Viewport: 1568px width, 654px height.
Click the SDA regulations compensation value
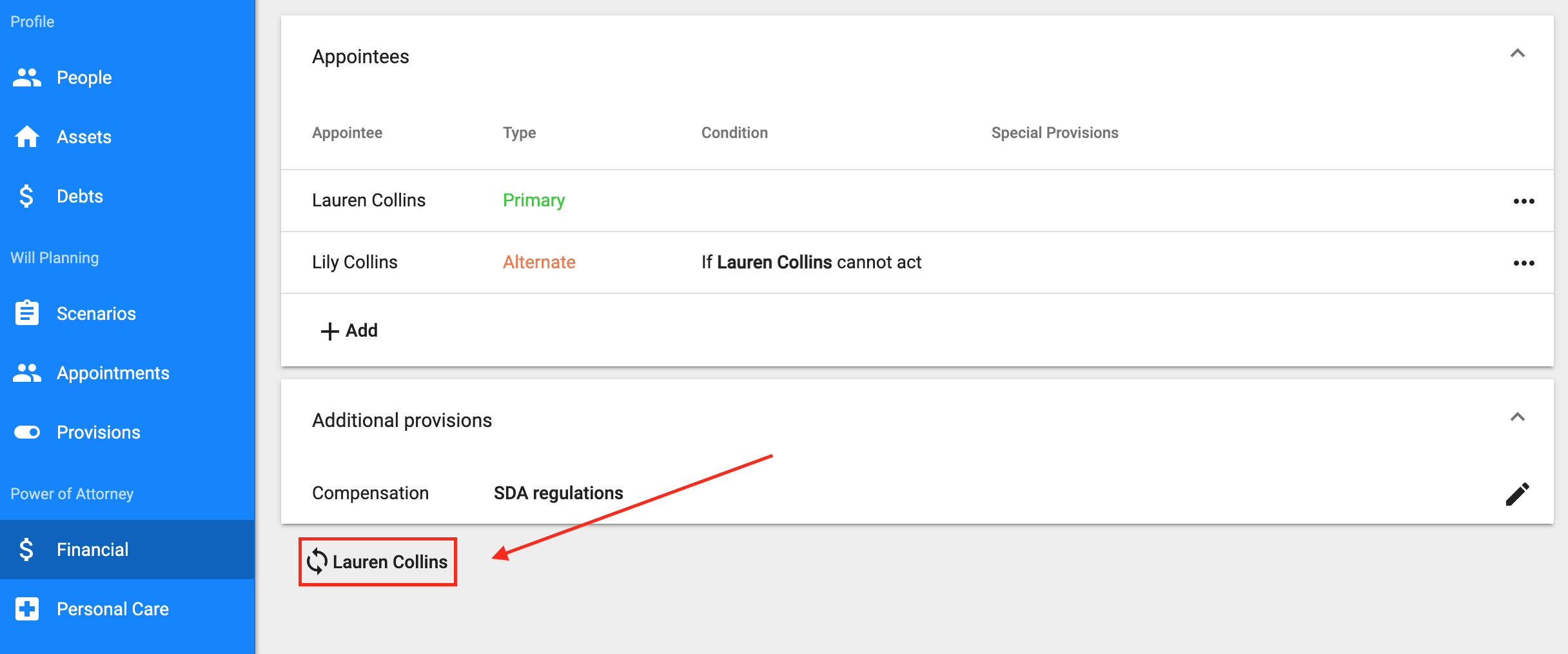pos(558,493)
